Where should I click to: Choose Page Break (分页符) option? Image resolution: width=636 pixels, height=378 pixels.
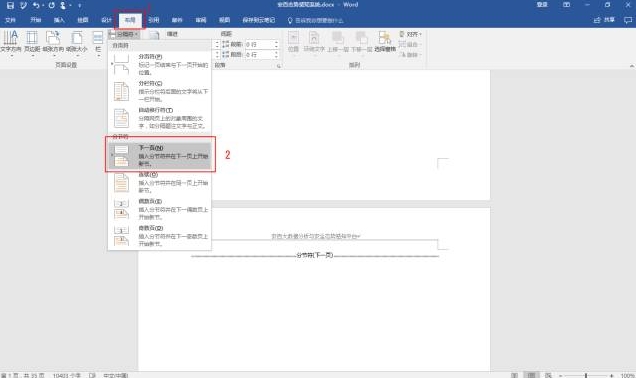click(160, 64)
